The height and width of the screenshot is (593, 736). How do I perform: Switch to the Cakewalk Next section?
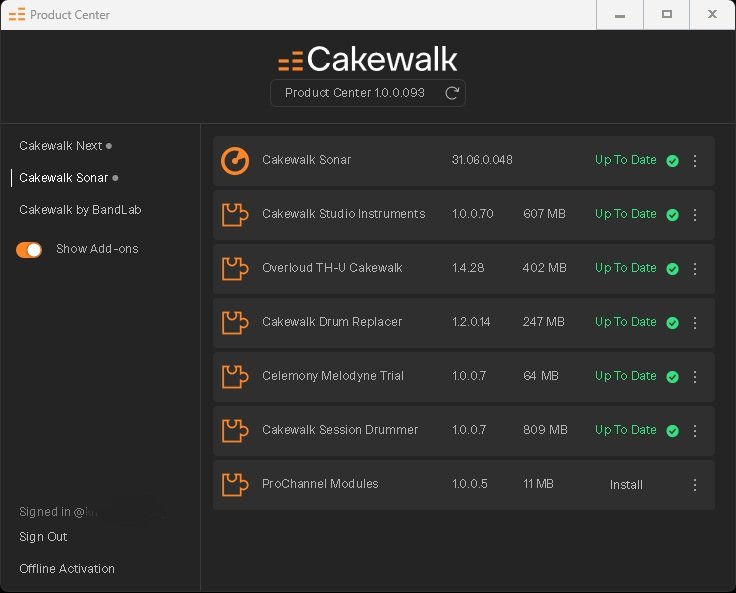tap(61, 146)
